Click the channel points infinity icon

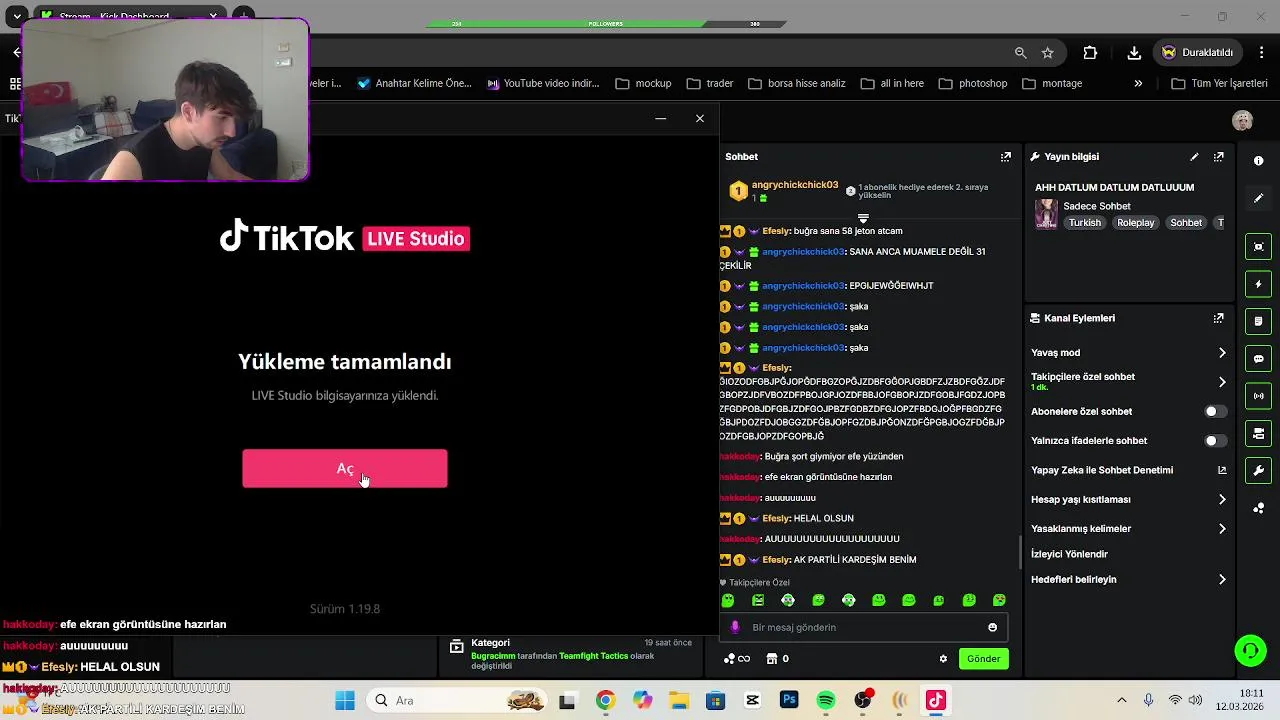tap(736, 659)
